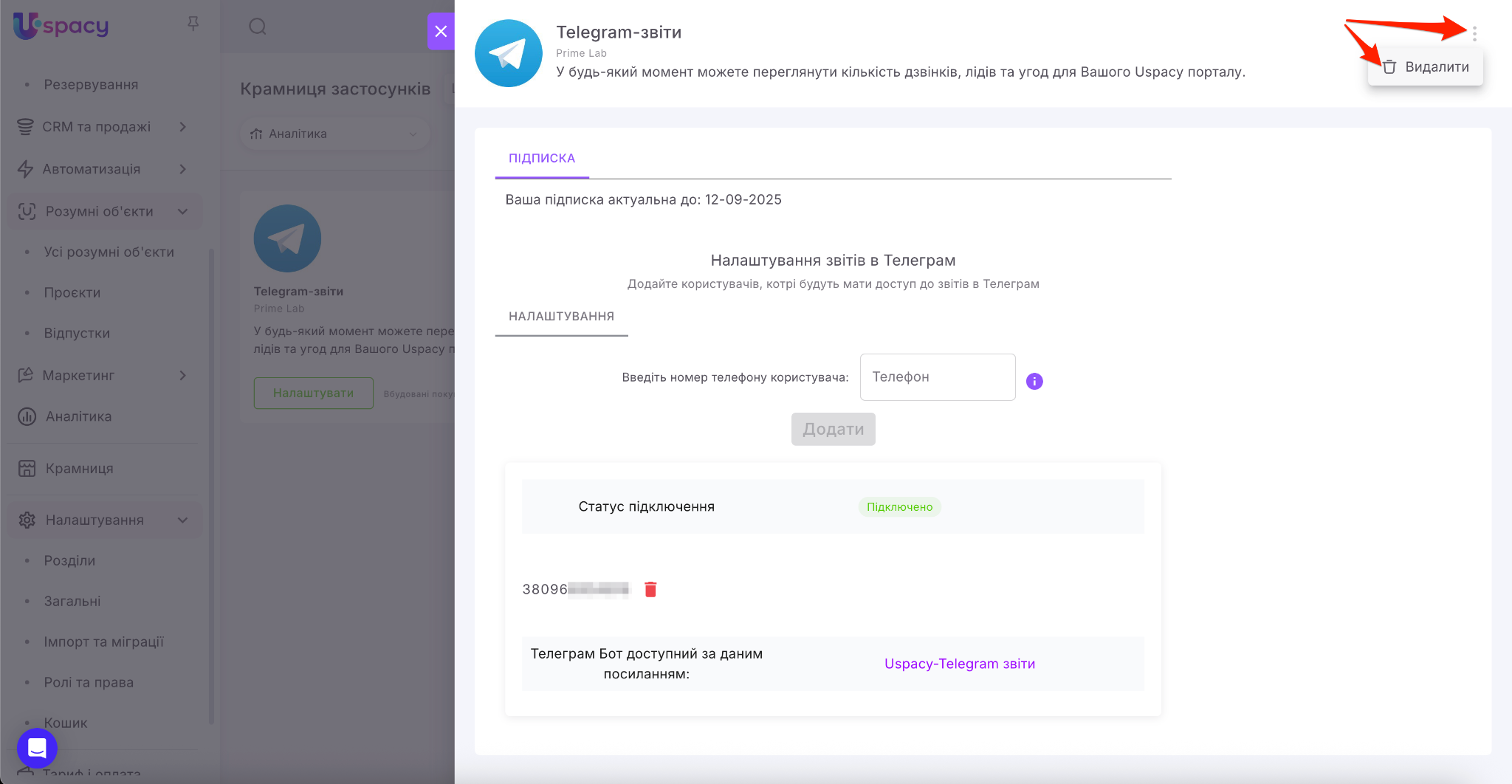Open the НАЛАШТУВАННЯ tab

561,316
